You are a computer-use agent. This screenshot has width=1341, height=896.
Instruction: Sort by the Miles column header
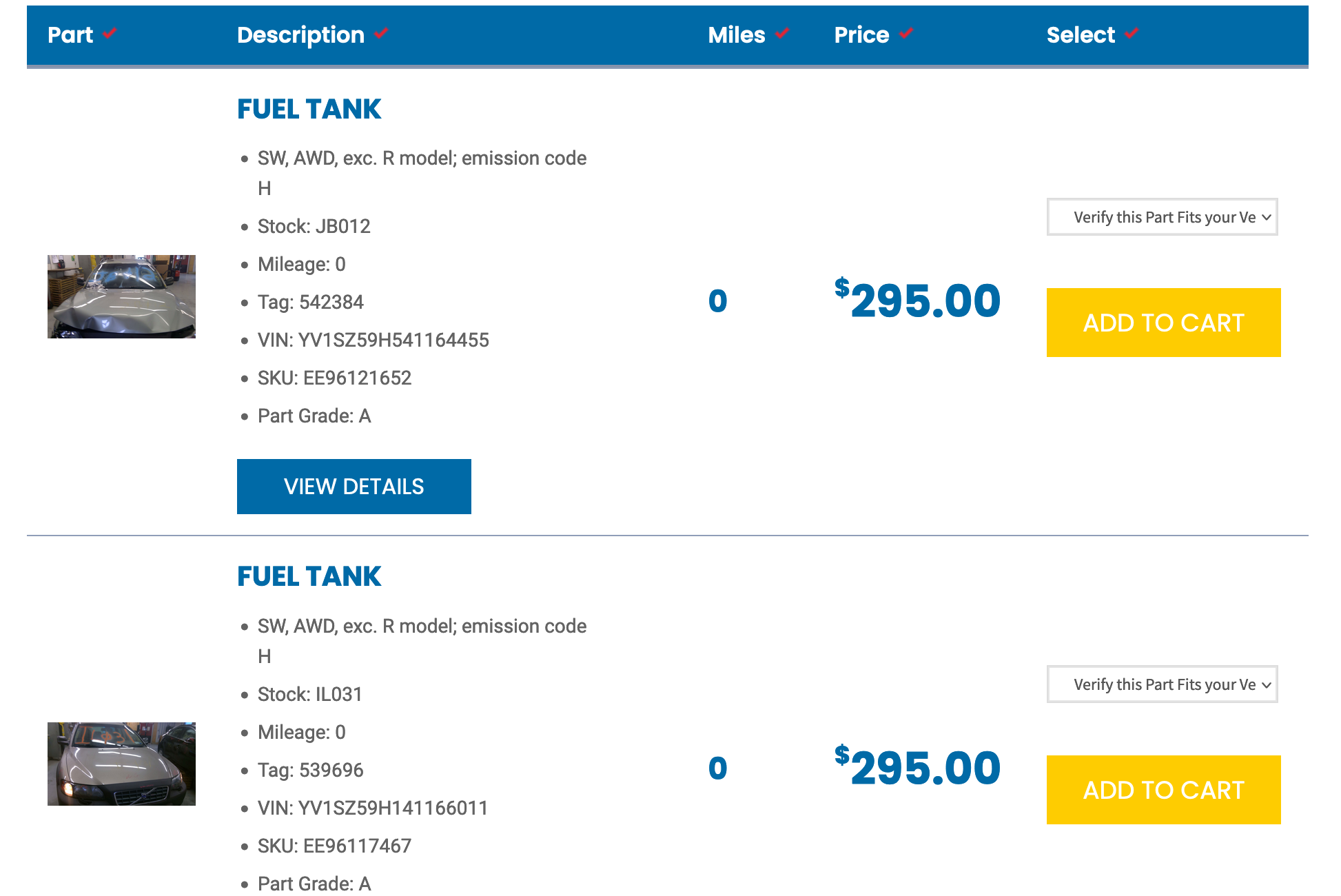pos(736,35)
